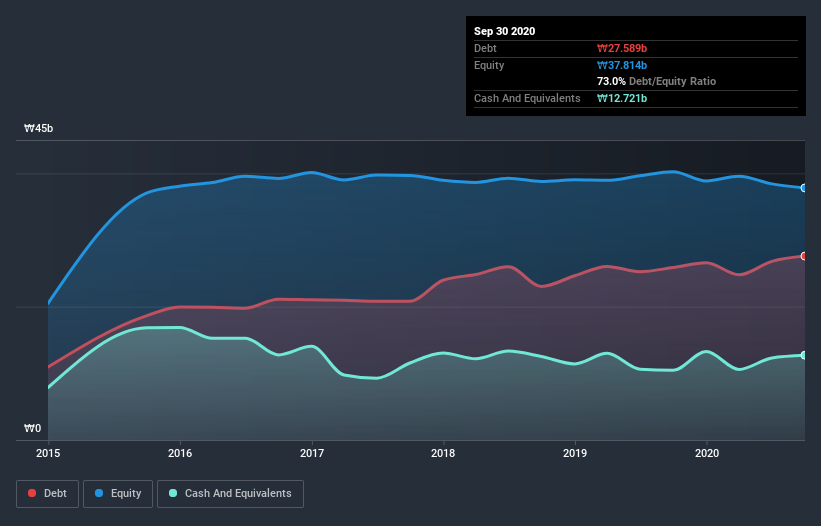Toggle the Debt series legend button
Image resolution: width=821 pixels, height=526 pixels.
pos(48,494)
